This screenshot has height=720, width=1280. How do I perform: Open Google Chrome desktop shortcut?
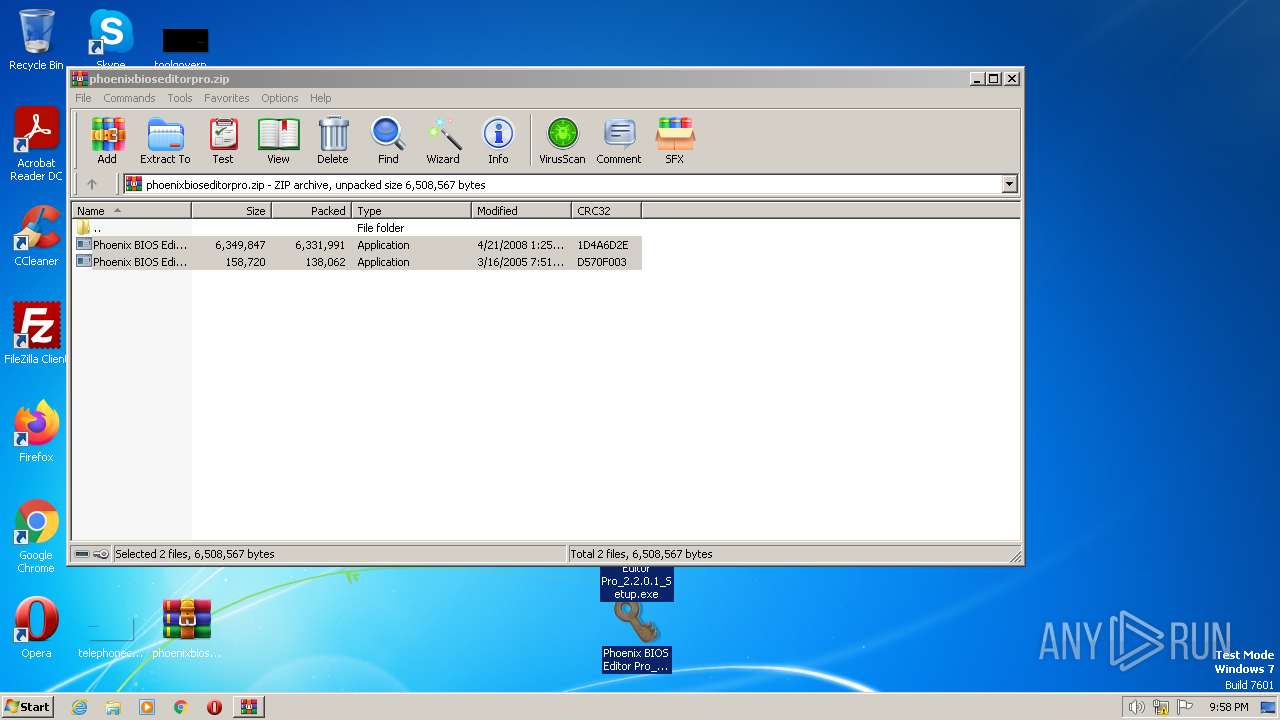(36, 536)
